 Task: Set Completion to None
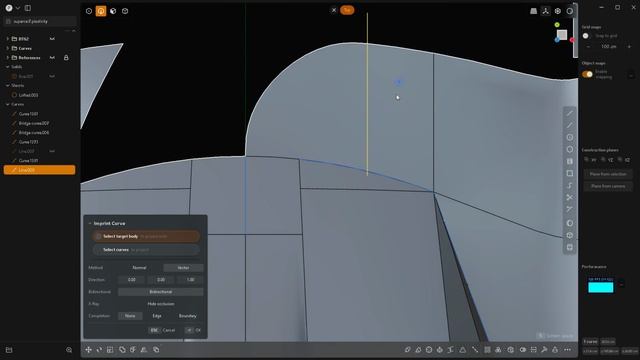point(130,316)
